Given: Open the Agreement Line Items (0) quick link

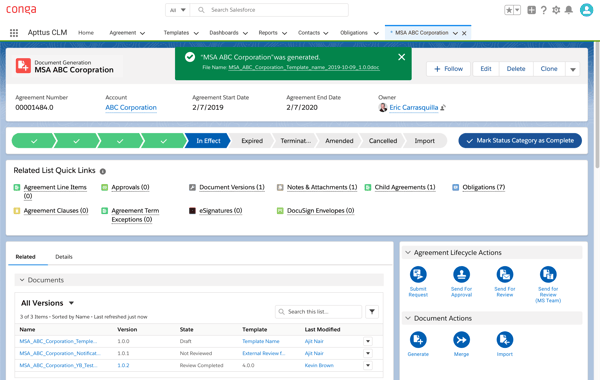Looking at the screenshot, I should click(55, 191).
